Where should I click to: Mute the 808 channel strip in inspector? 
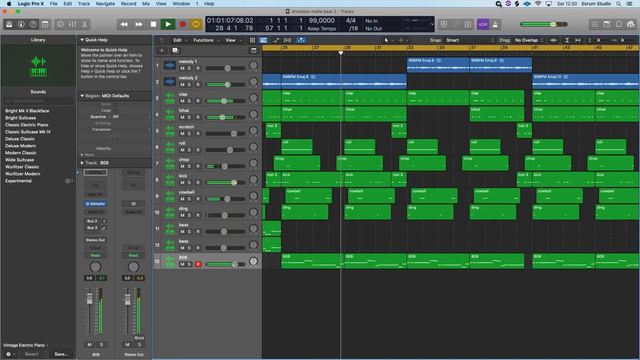[89, 344]
